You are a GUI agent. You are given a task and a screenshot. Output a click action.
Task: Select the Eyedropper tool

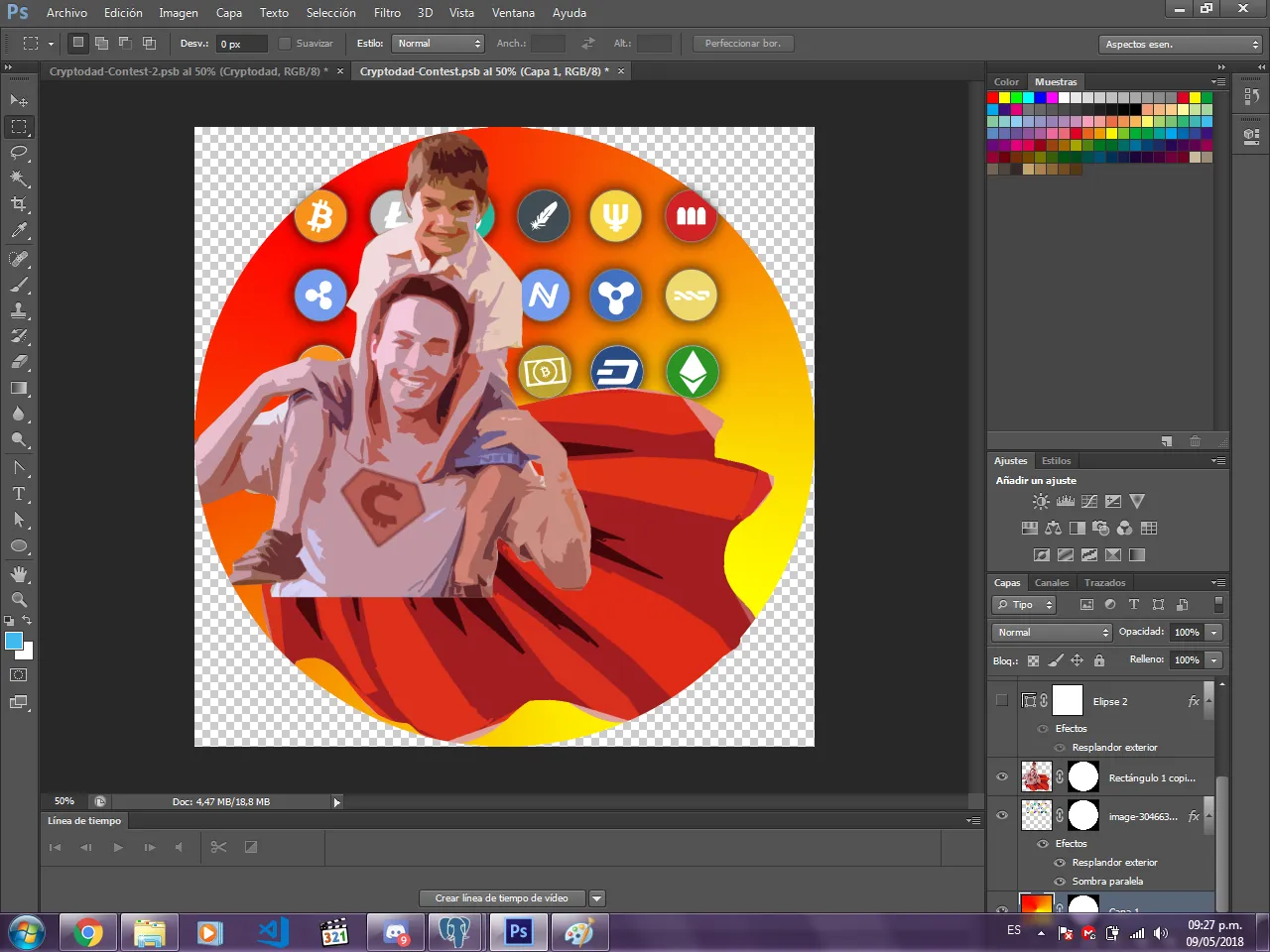[19, 231]
